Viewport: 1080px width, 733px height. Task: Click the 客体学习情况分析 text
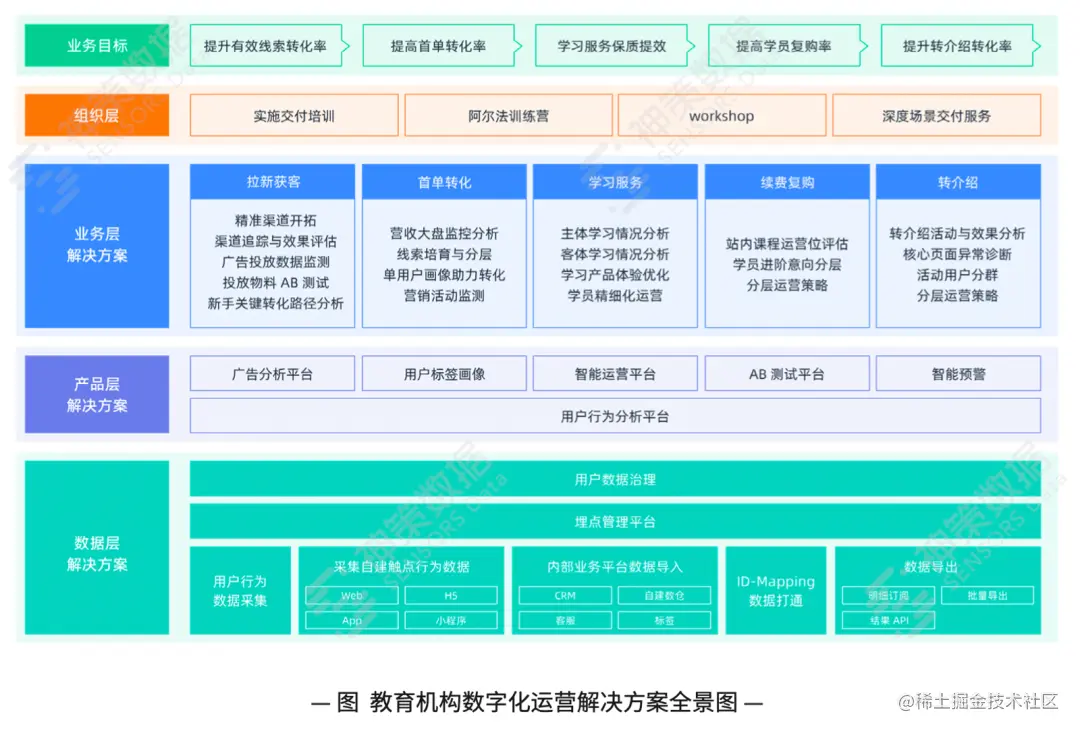pos(615,254)
